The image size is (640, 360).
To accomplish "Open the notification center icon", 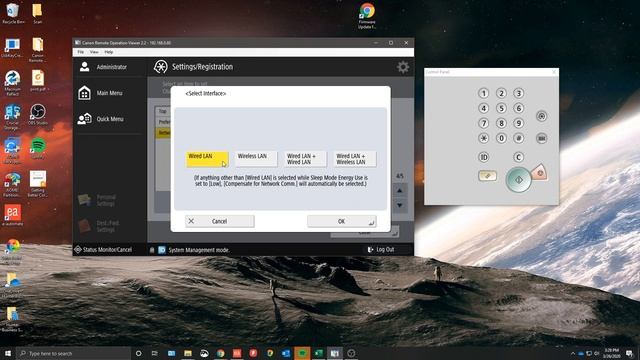I will (x=629, y=353).
